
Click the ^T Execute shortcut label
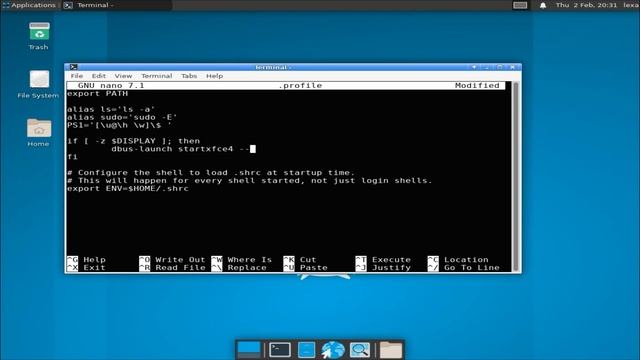coord(383,260)
